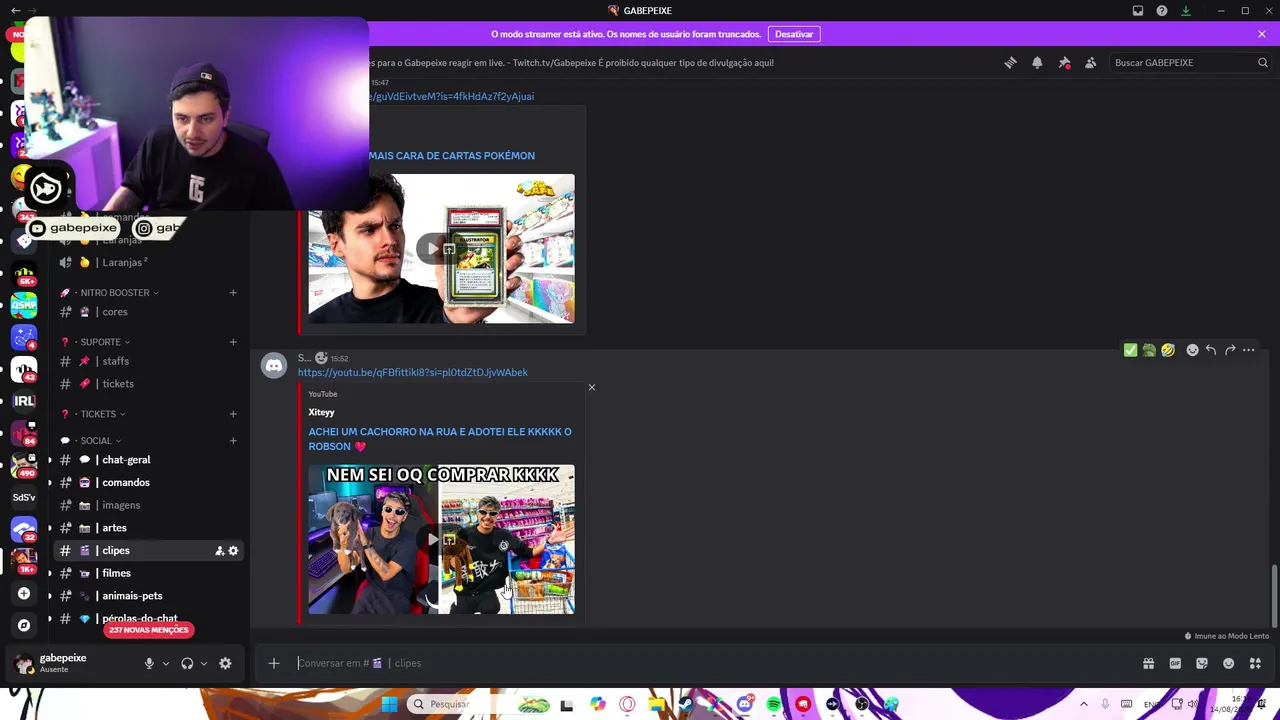Open user settings gear
The width and height of the screenshot is (1280, 720).
pos(225,663)
